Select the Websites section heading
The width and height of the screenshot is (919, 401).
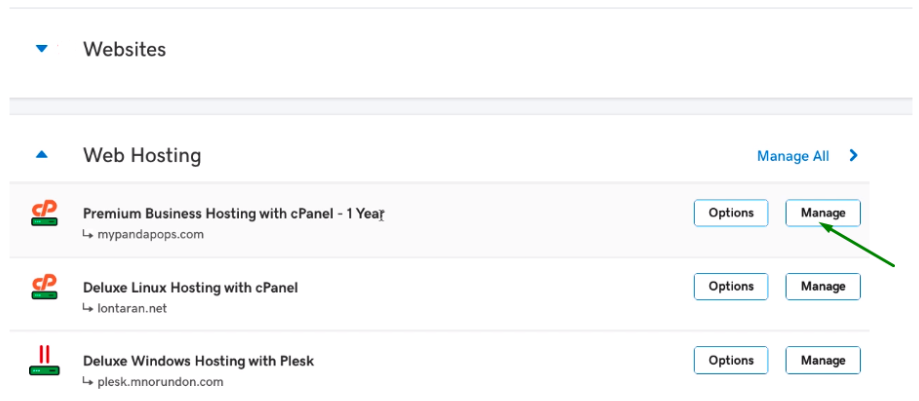[124, 49]
